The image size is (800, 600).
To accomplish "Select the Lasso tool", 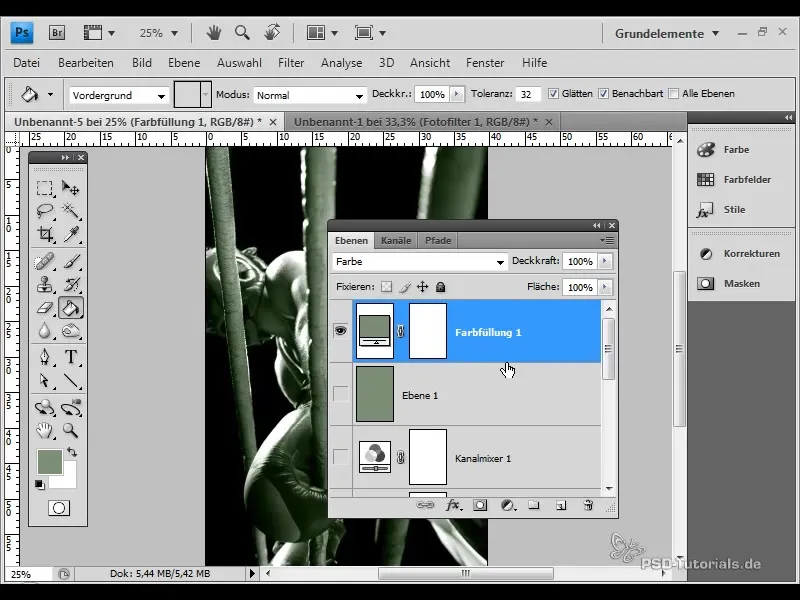I will click(x=45, y=210).
